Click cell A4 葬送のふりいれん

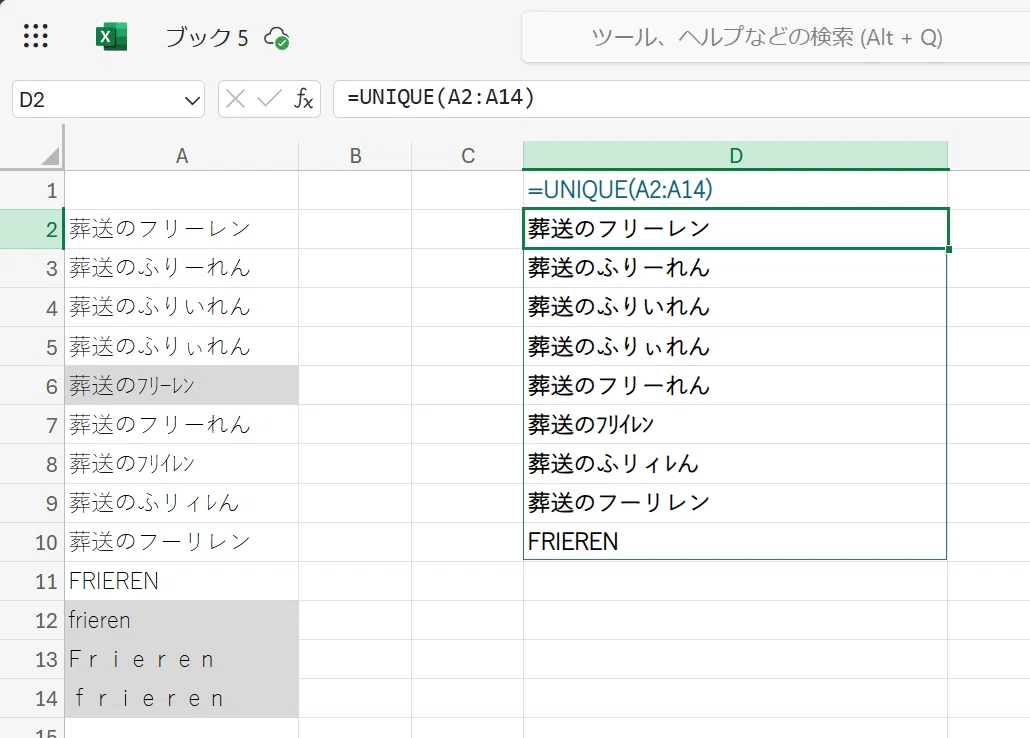coord(182,307)
